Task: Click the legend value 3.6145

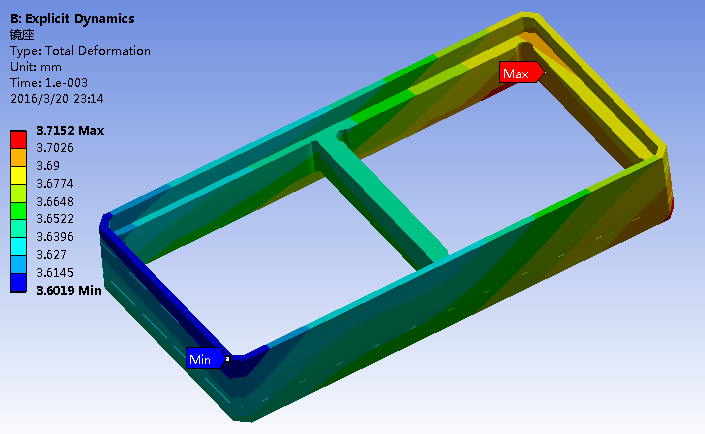Action: click(x=55, y=273)
